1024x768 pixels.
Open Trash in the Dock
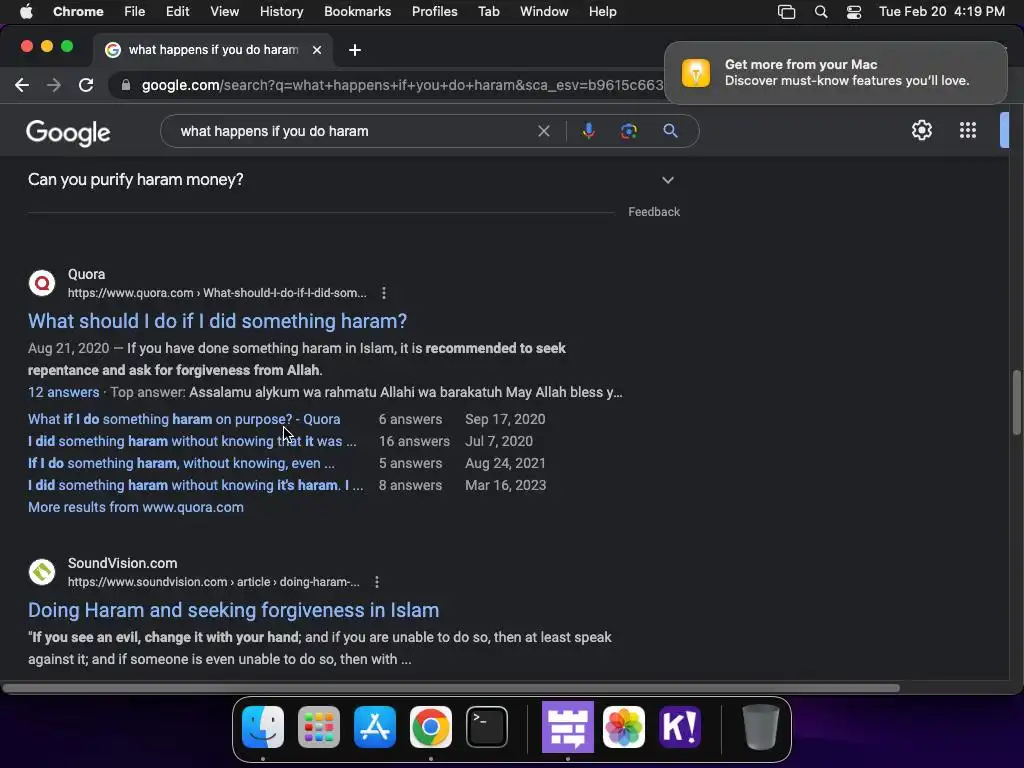coord(761,727)
